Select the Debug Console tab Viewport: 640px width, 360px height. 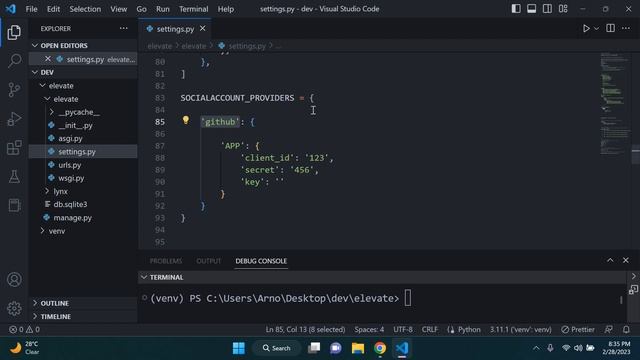click(261, 261)
